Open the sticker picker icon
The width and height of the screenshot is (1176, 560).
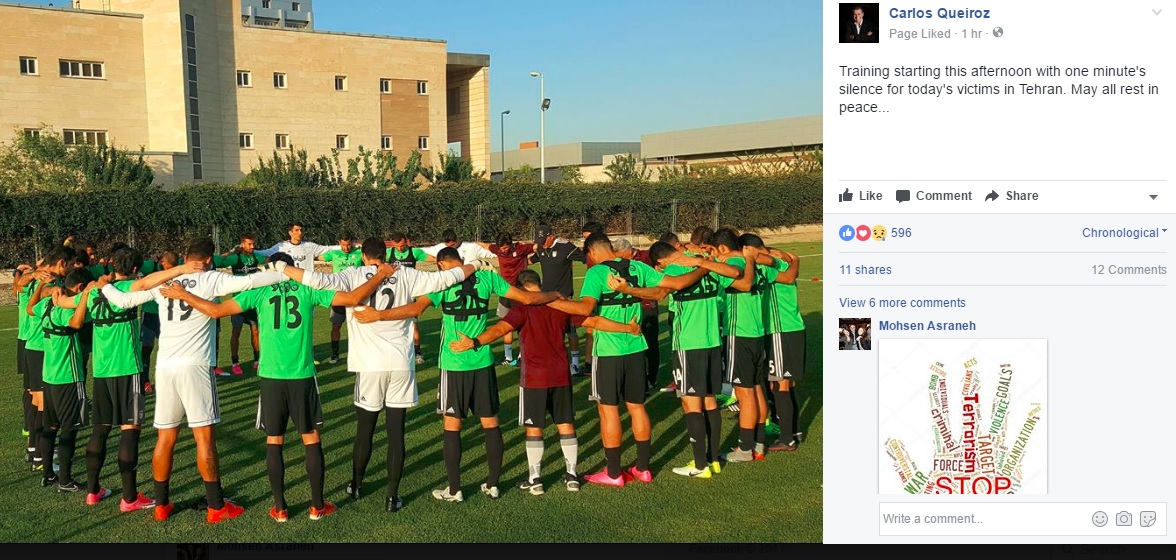[1148, 519]
